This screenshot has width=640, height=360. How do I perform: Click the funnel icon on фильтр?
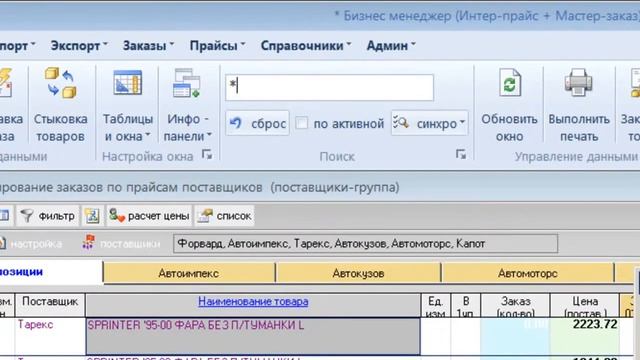pos(27,216)
